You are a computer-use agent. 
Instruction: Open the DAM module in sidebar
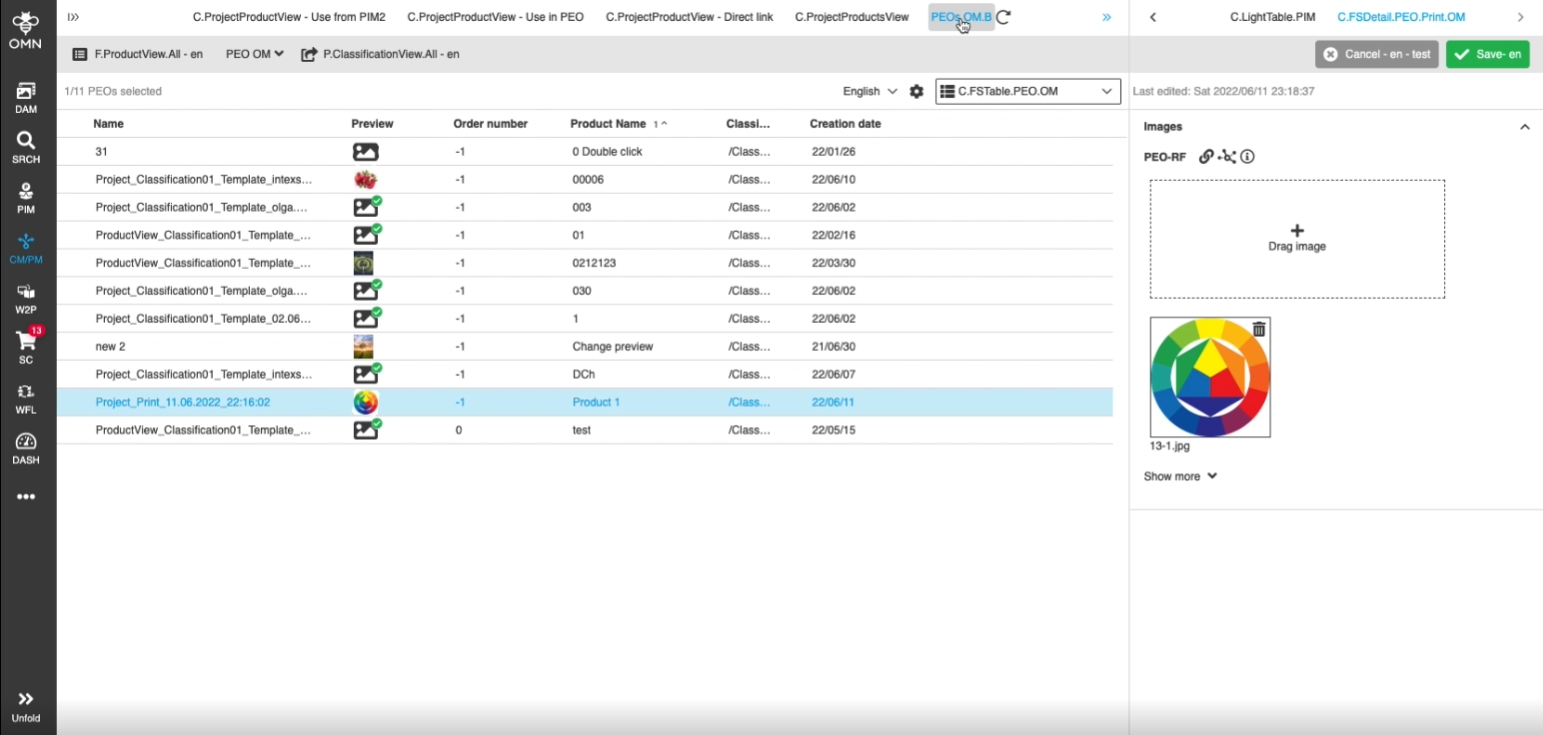[26, 97]
